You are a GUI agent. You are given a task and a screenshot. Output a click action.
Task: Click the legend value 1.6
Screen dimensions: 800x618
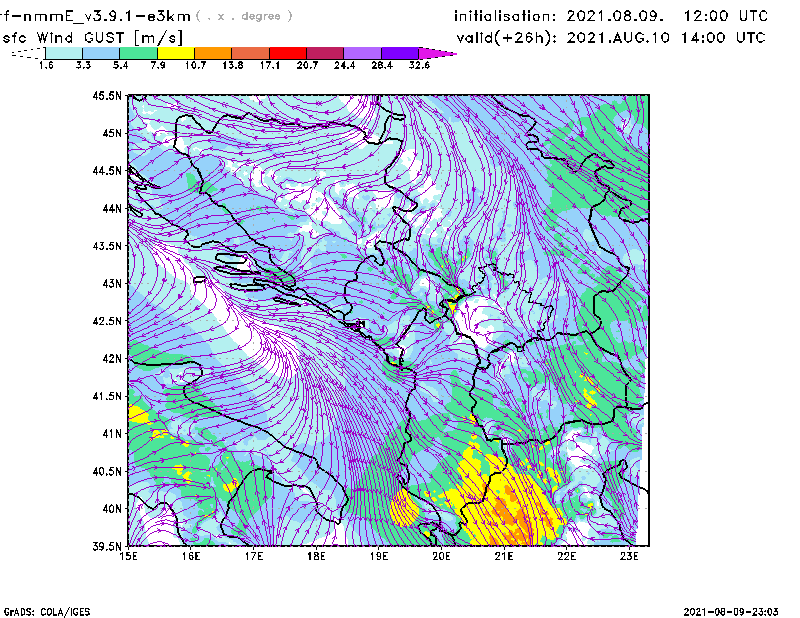pos(46,65)
